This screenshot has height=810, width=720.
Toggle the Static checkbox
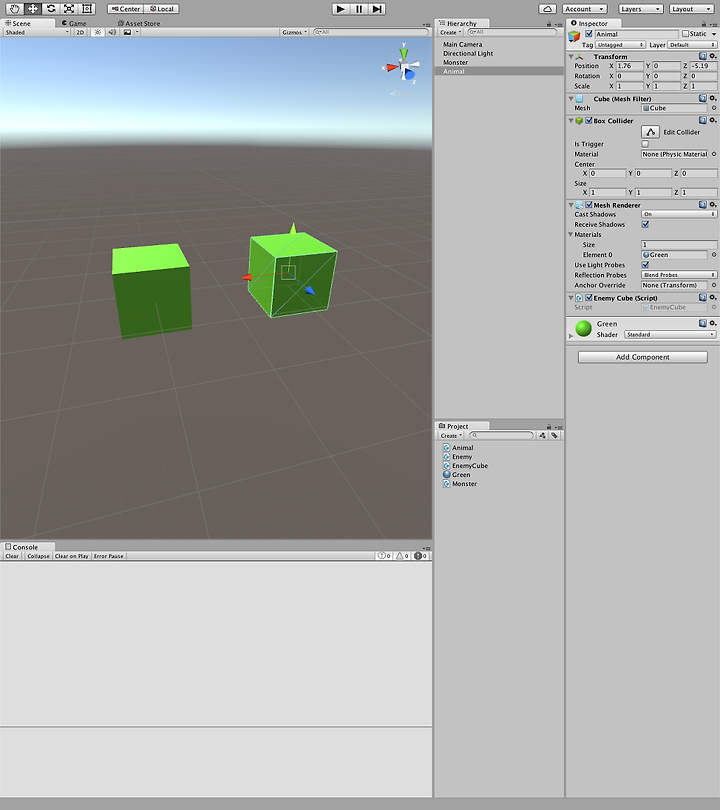685,34
